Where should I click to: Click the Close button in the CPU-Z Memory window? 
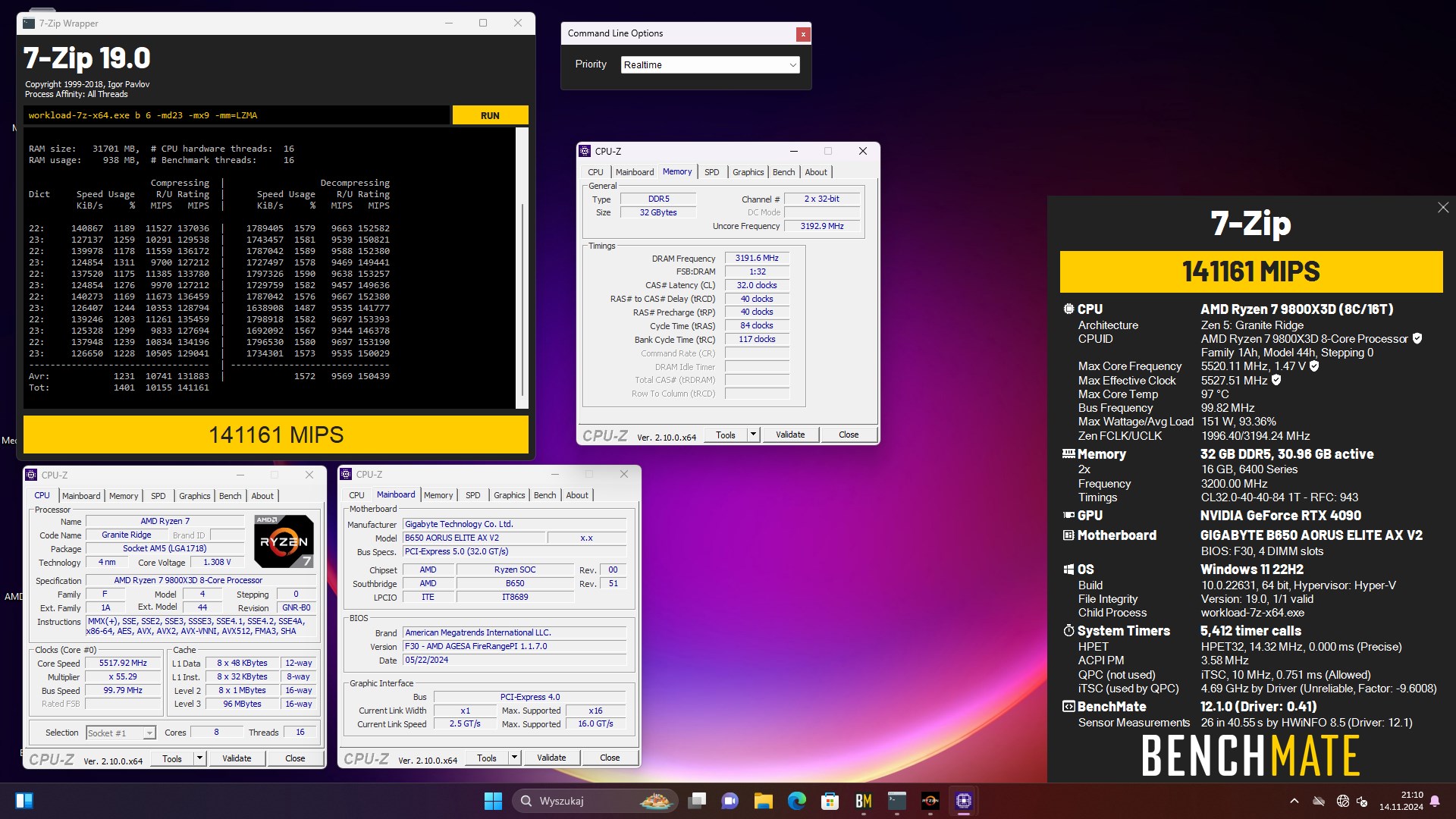[849, 435]
